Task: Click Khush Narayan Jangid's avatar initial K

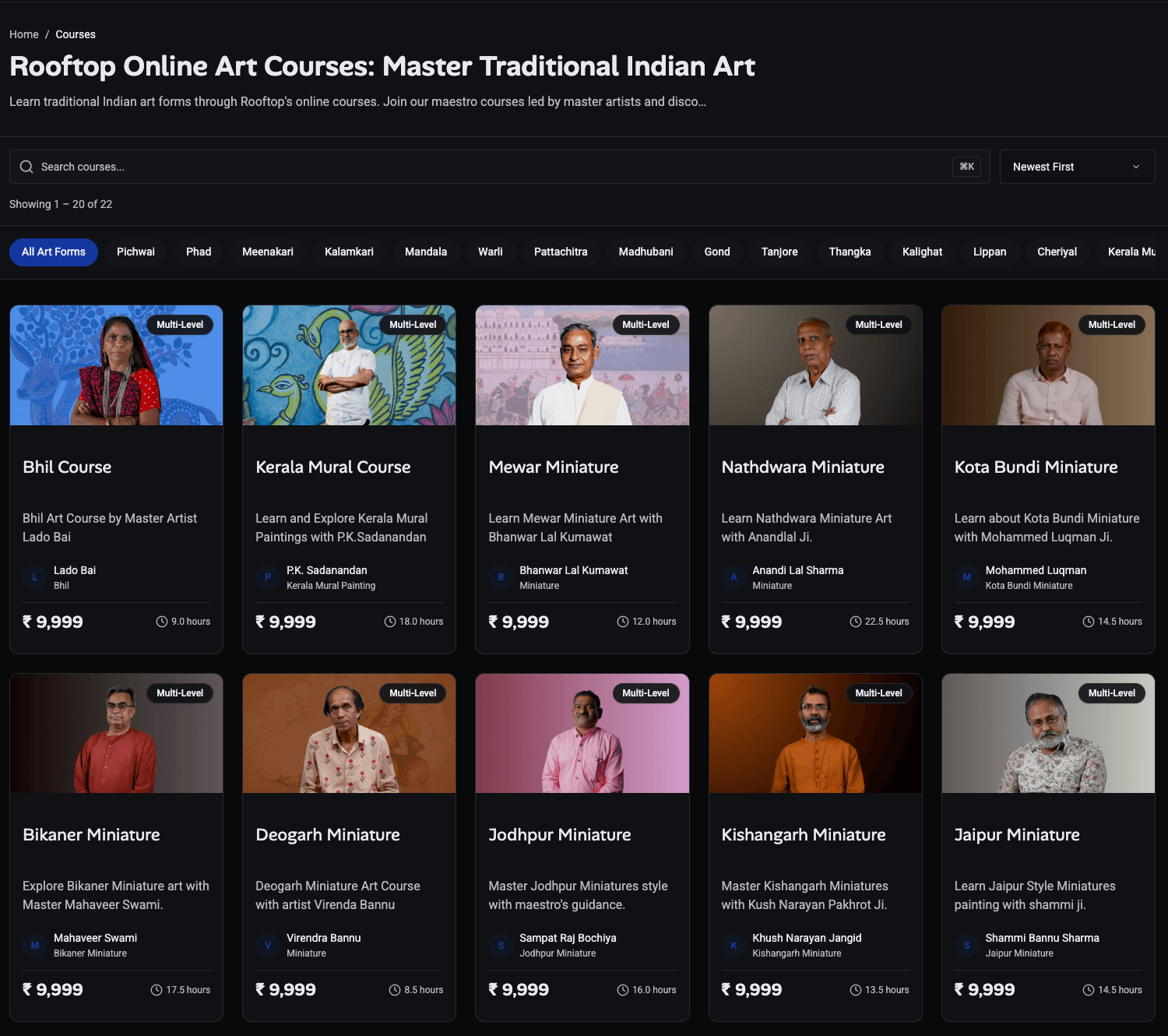Action: pyautogui.click(x=734, y=945)
